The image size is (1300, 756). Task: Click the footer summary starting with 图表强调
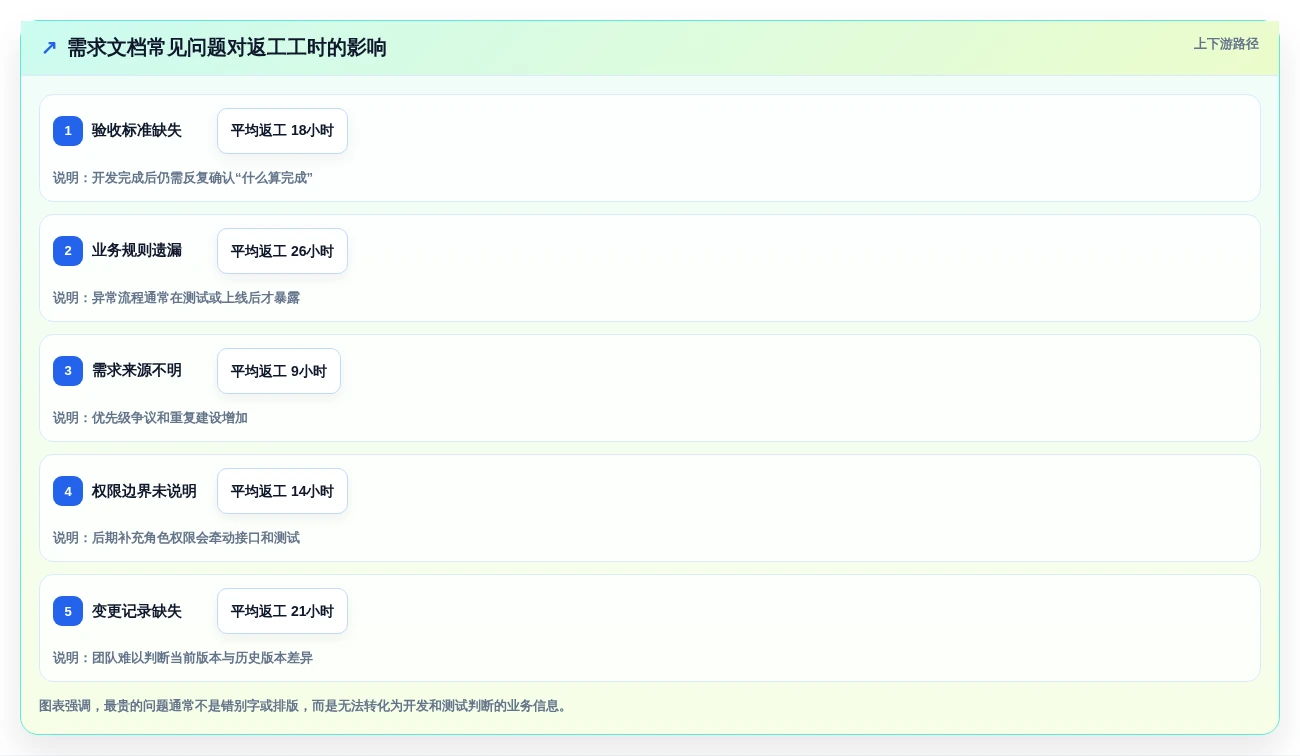click(x=305, y=706)
